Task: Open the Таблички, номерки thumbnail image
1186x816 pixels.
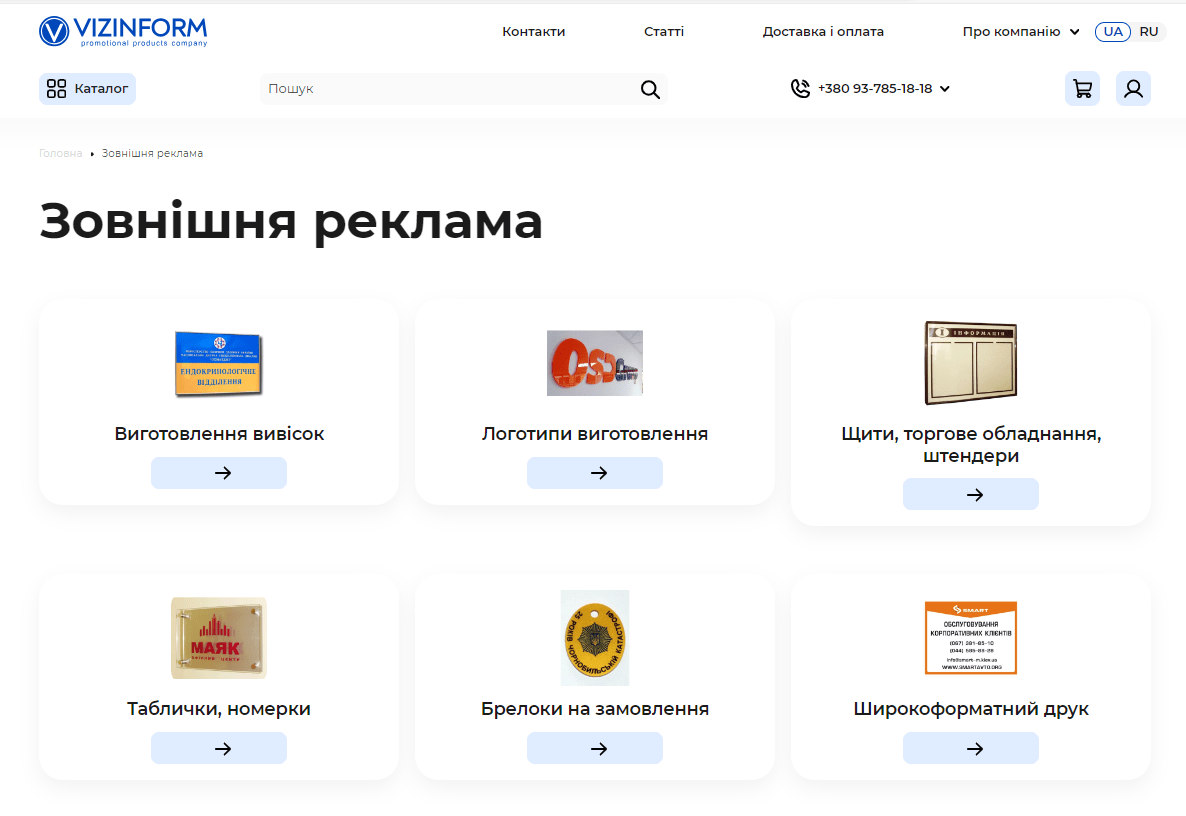Action: (x=219, y=638)
